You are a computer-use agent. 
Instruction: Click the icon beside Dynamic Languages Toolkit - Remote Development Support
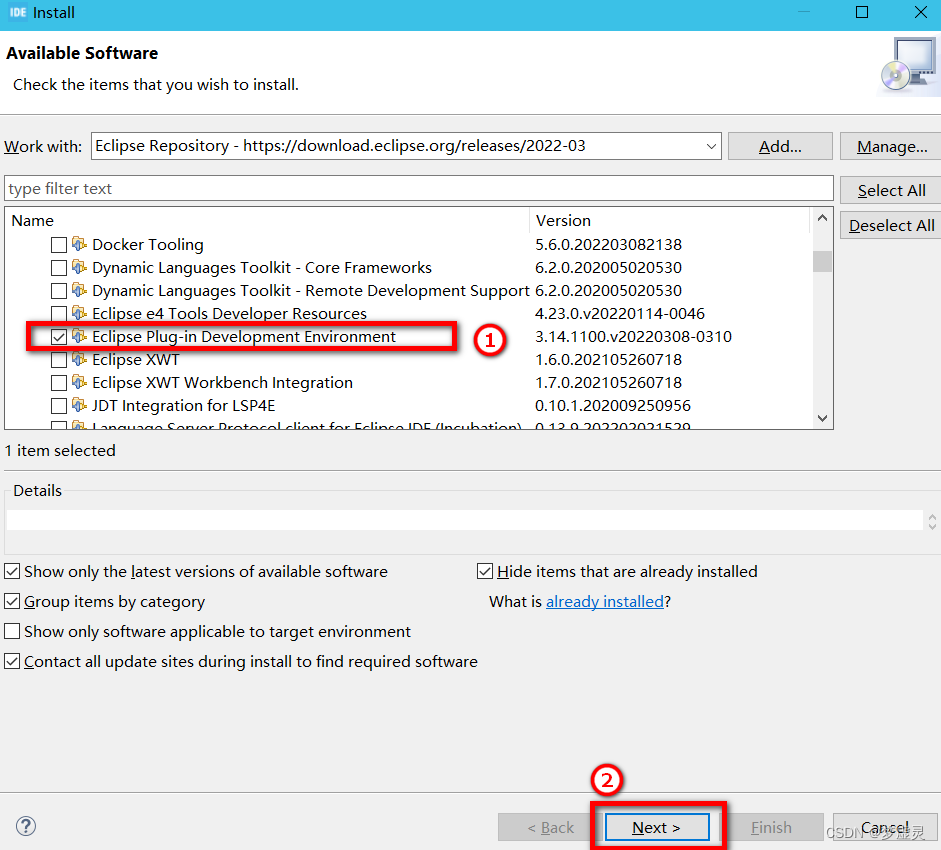pyautogui.click(x=79, y=290)
